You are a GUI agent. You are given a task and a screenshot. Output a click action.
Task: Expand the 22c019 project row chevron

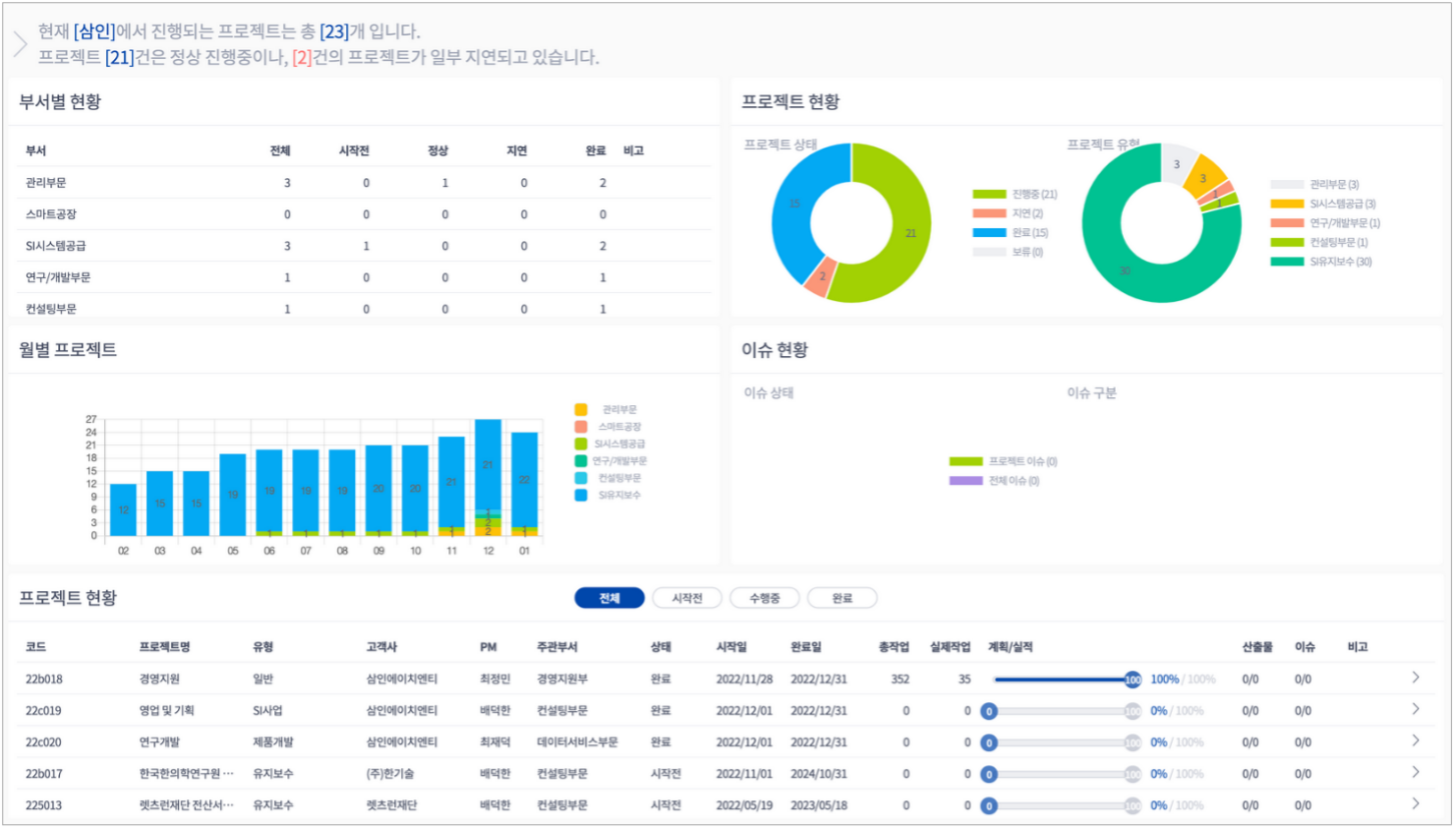click(1415, 709)
